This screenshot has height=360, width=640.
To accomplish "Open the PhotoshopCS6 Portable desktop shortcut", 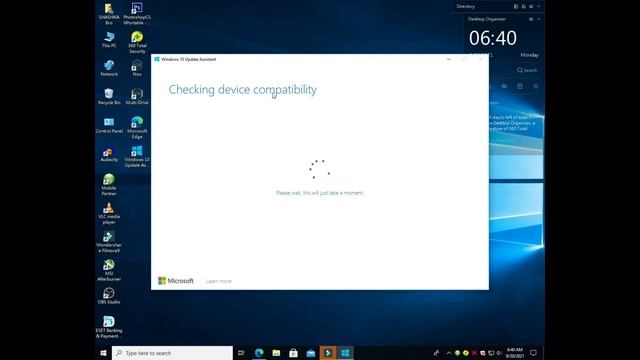I will coord(137,13).
